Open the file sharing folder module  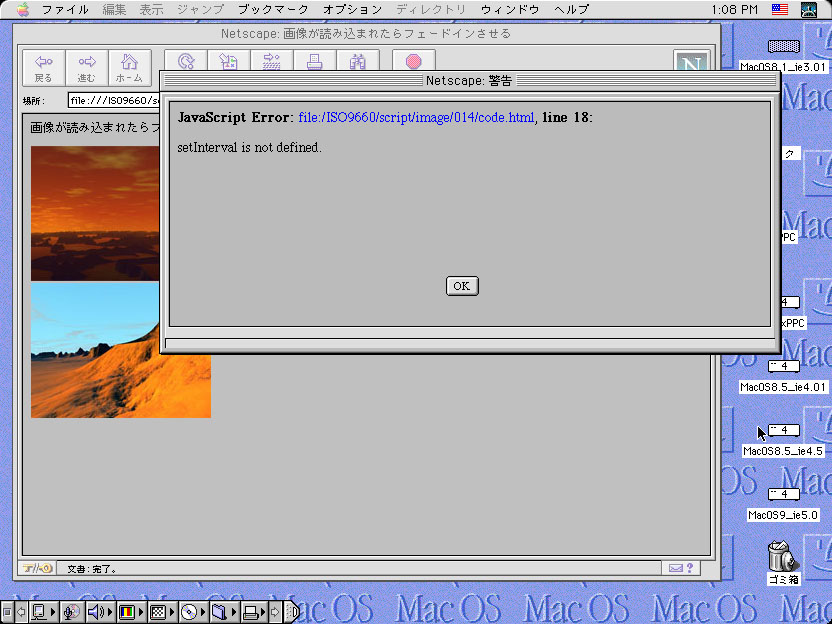pos(223,612)
